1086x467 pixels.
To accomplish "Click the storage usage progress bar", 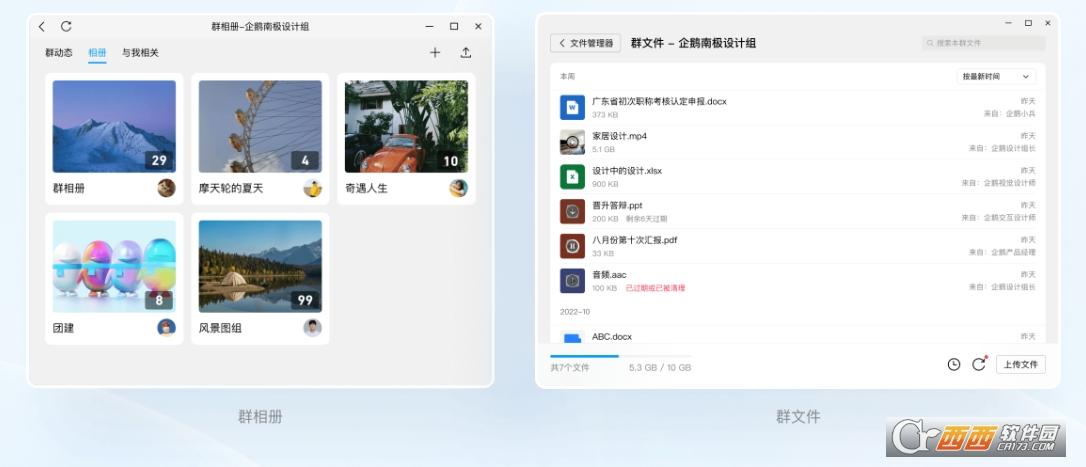I will coord(620,356).
